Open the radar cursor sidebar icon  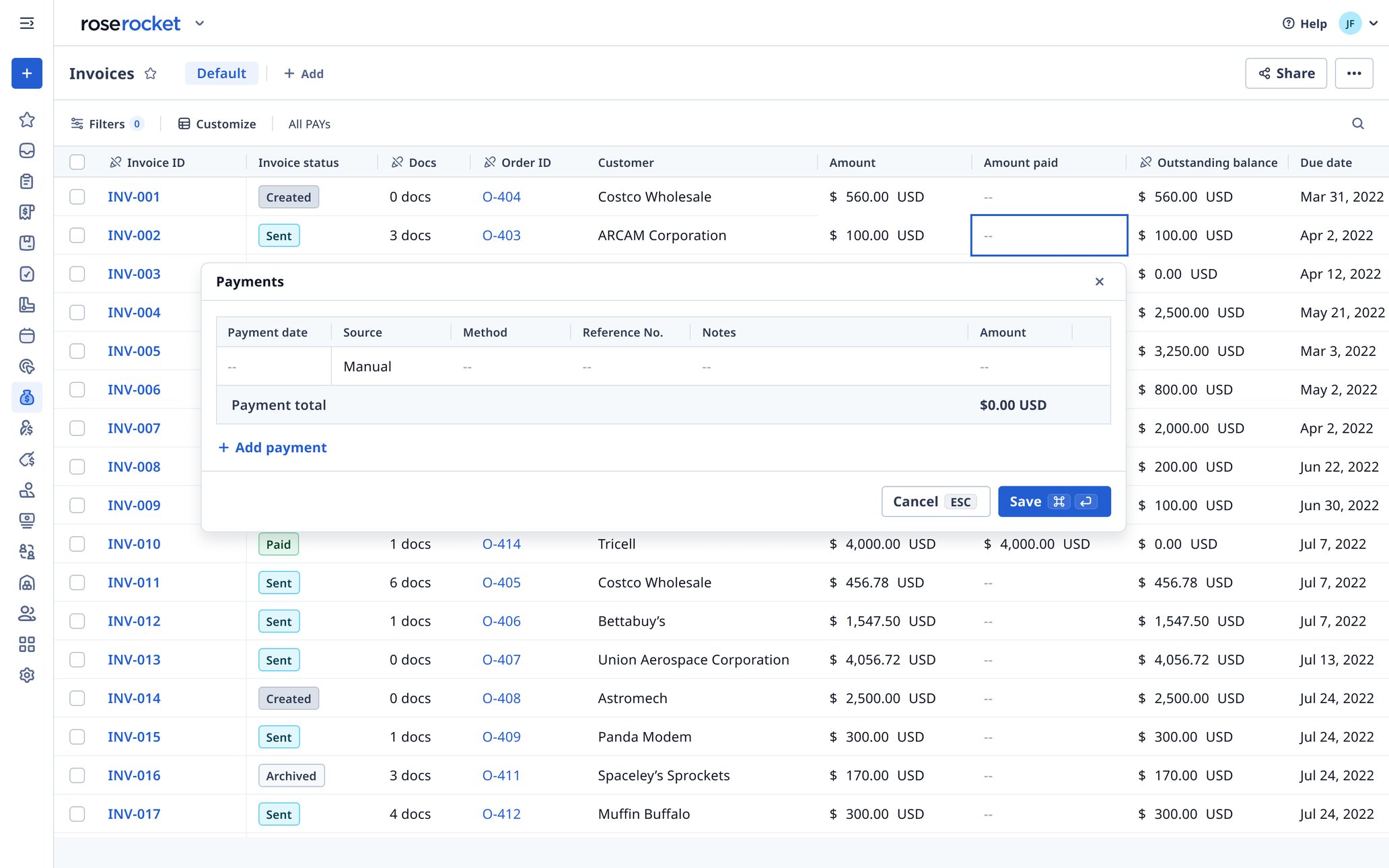27,367
